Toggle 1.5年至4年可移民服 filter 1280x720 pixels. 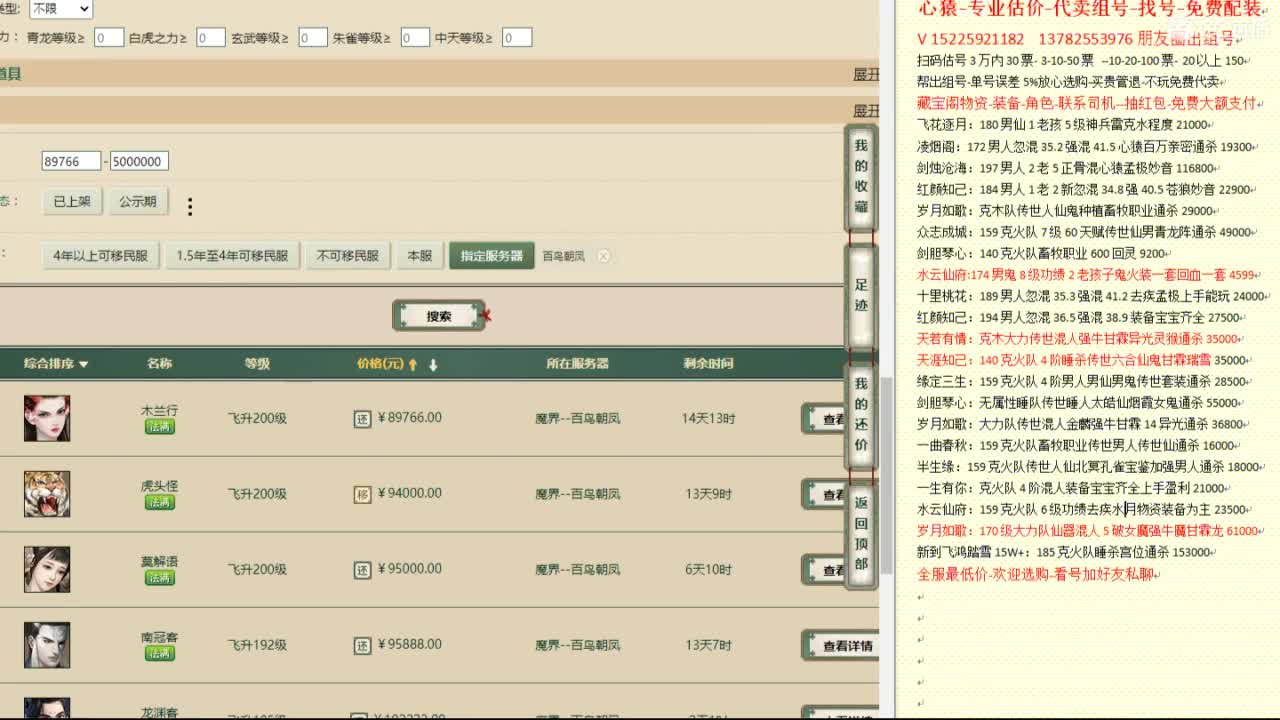pyautogui.click(x=232, y=256)
